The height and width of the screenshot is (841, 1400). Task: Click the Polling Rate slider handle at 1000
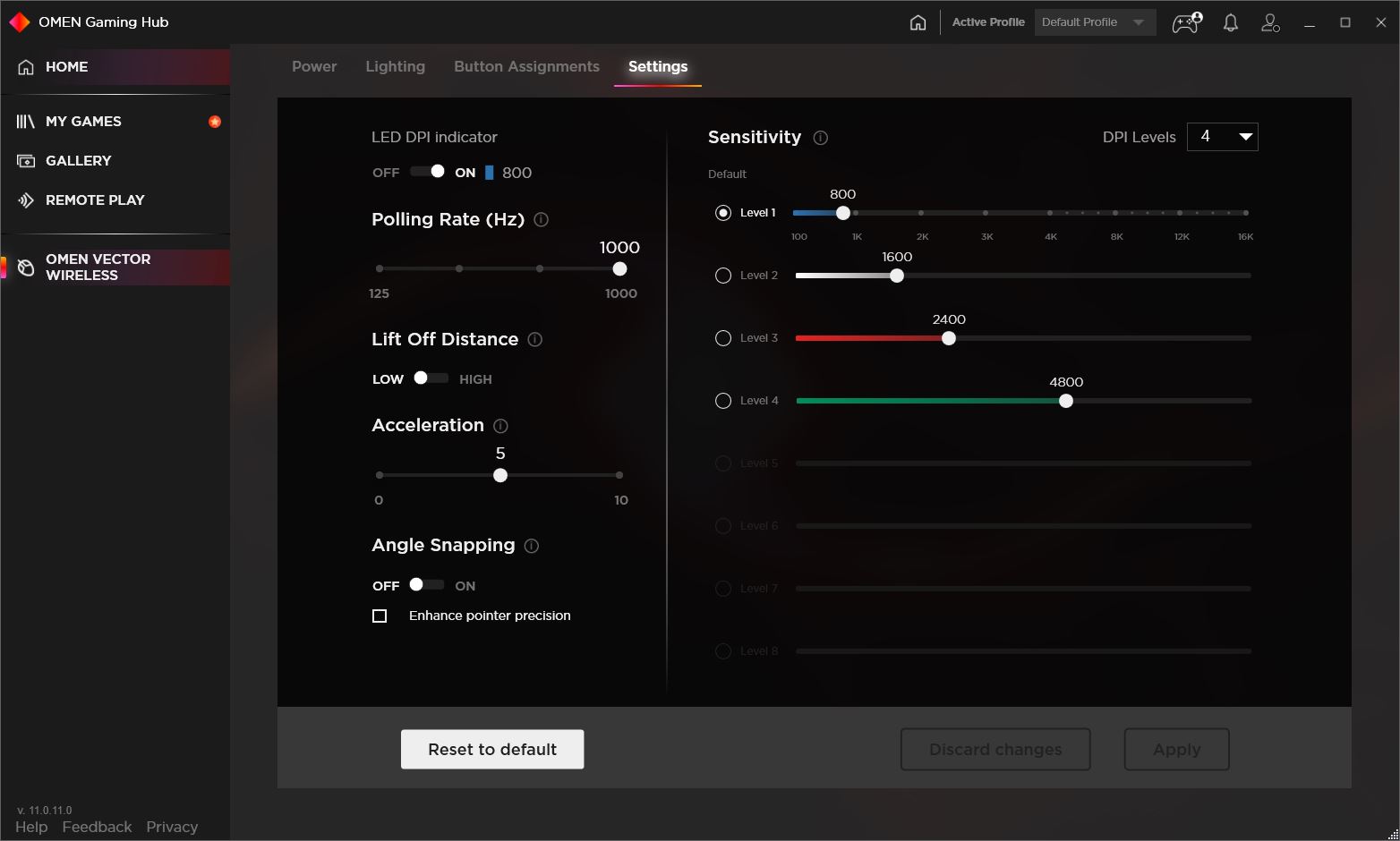(x=619, y=269)
